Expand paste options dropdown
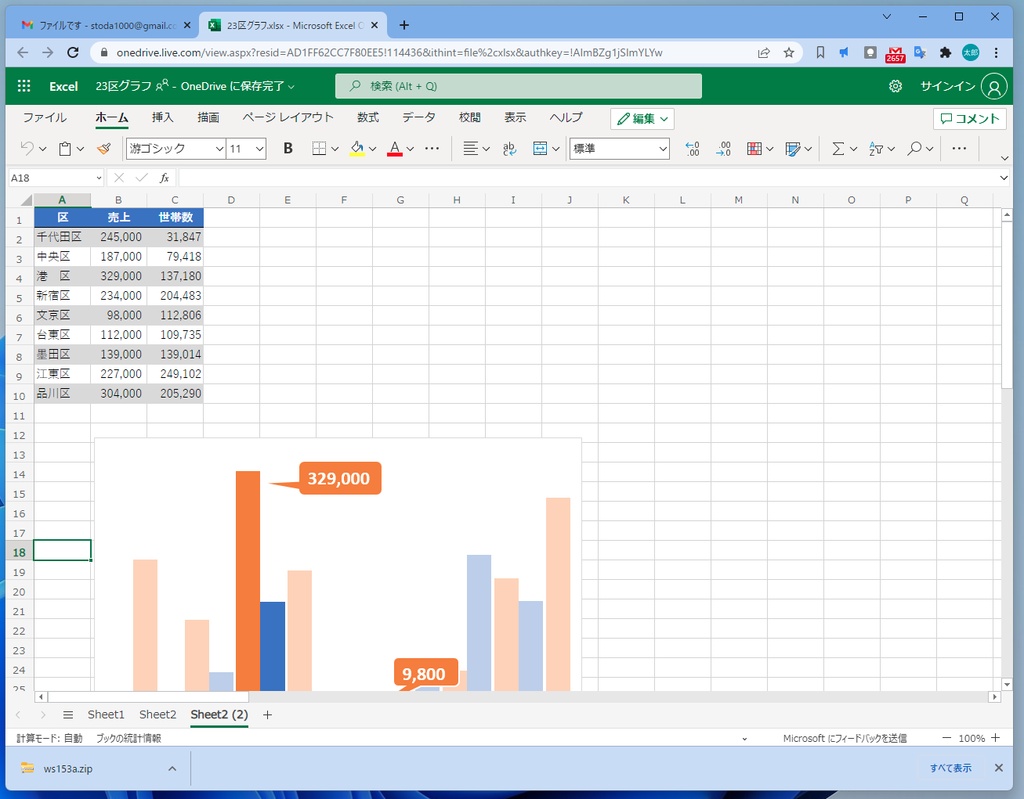Screen dimensions: 1024x799 [80, 149]
